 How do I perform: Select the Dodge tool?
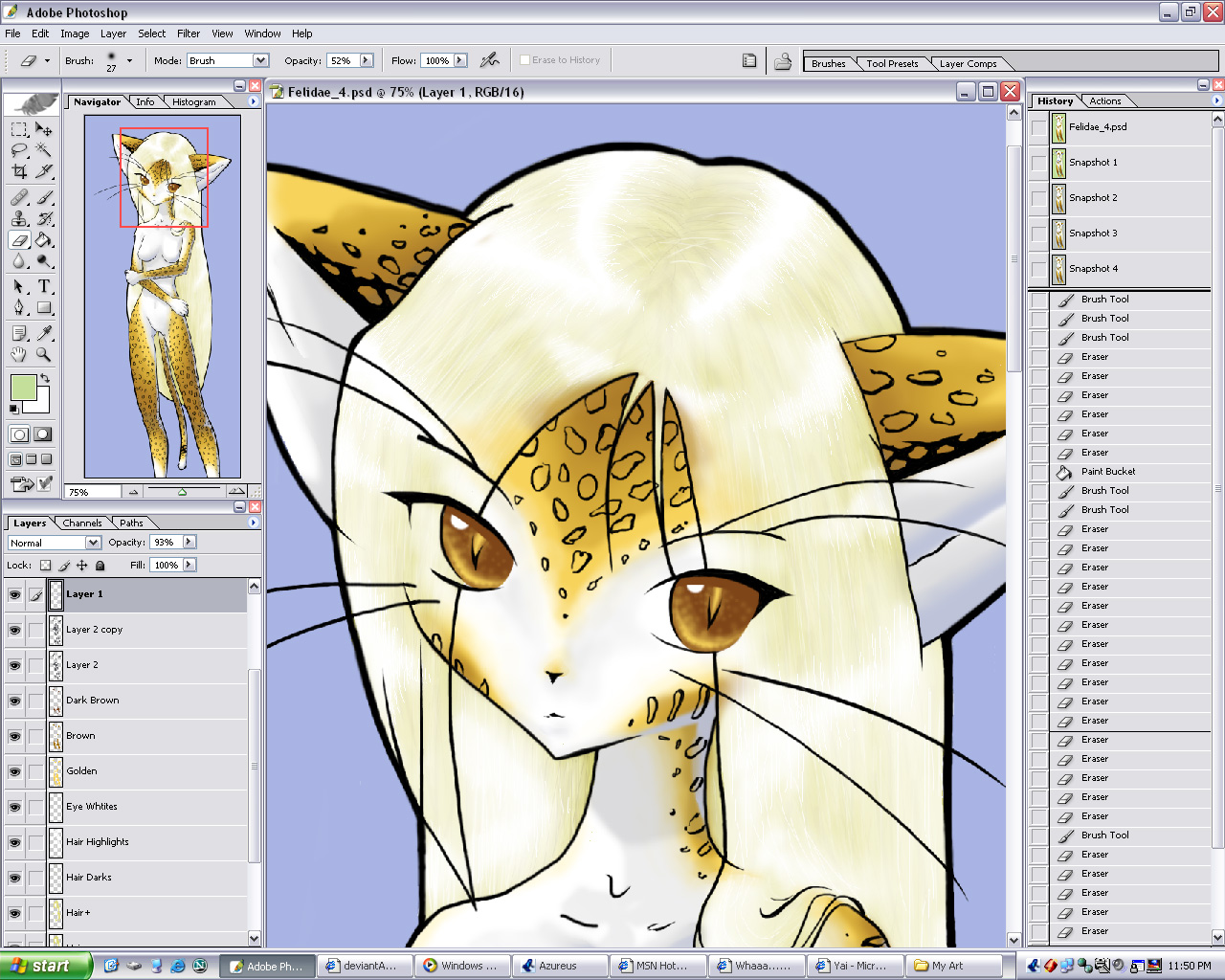(x=44, y=261)
